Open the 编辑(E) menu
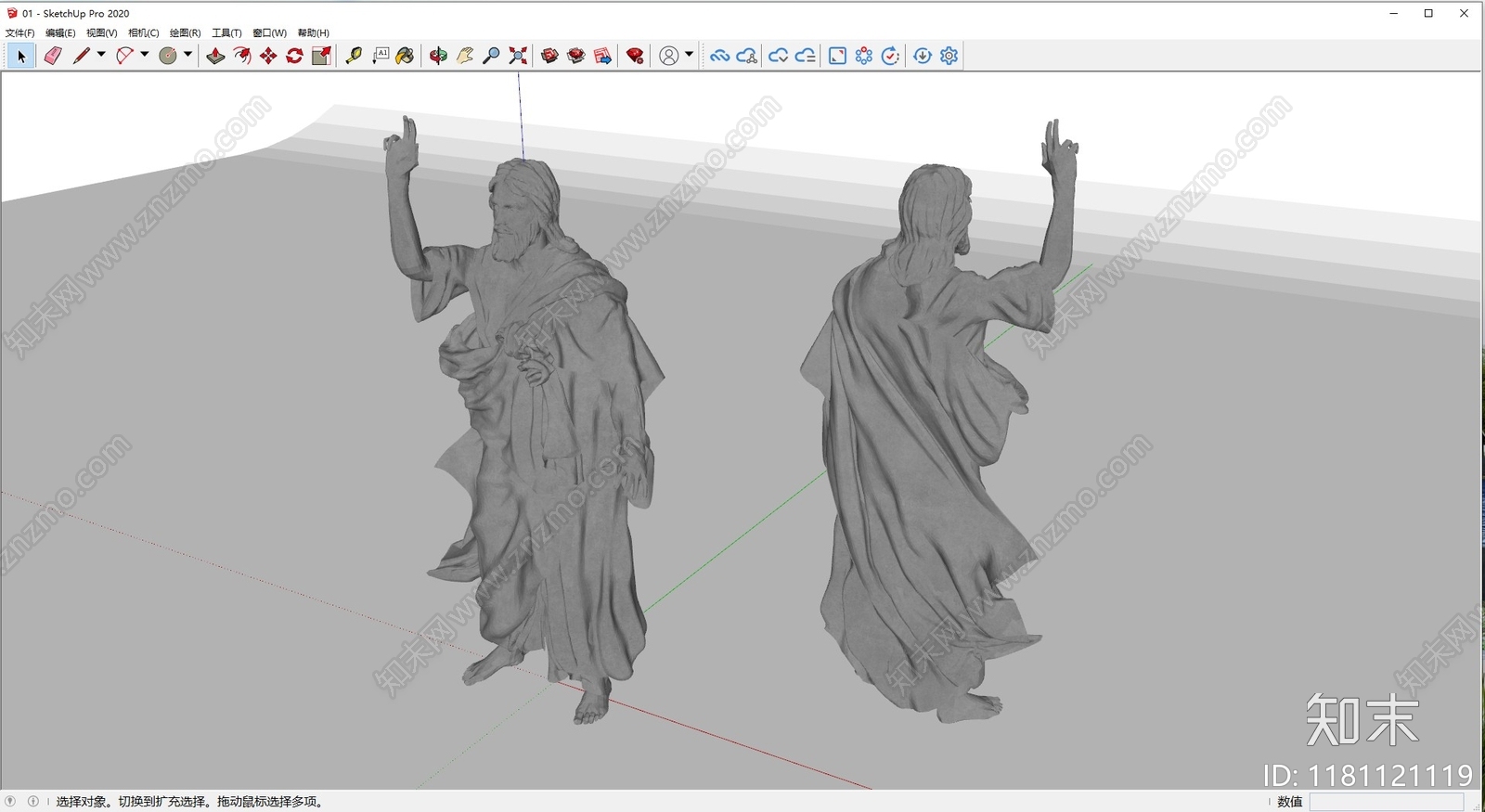 pos(60,32)
